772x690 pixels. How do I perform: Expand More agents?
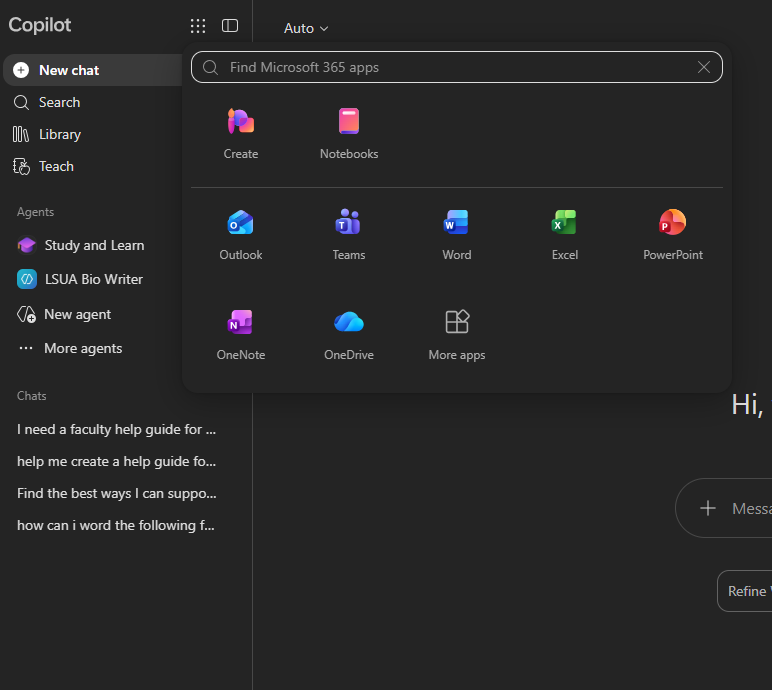pyautogui.click(x=70, y=348)
